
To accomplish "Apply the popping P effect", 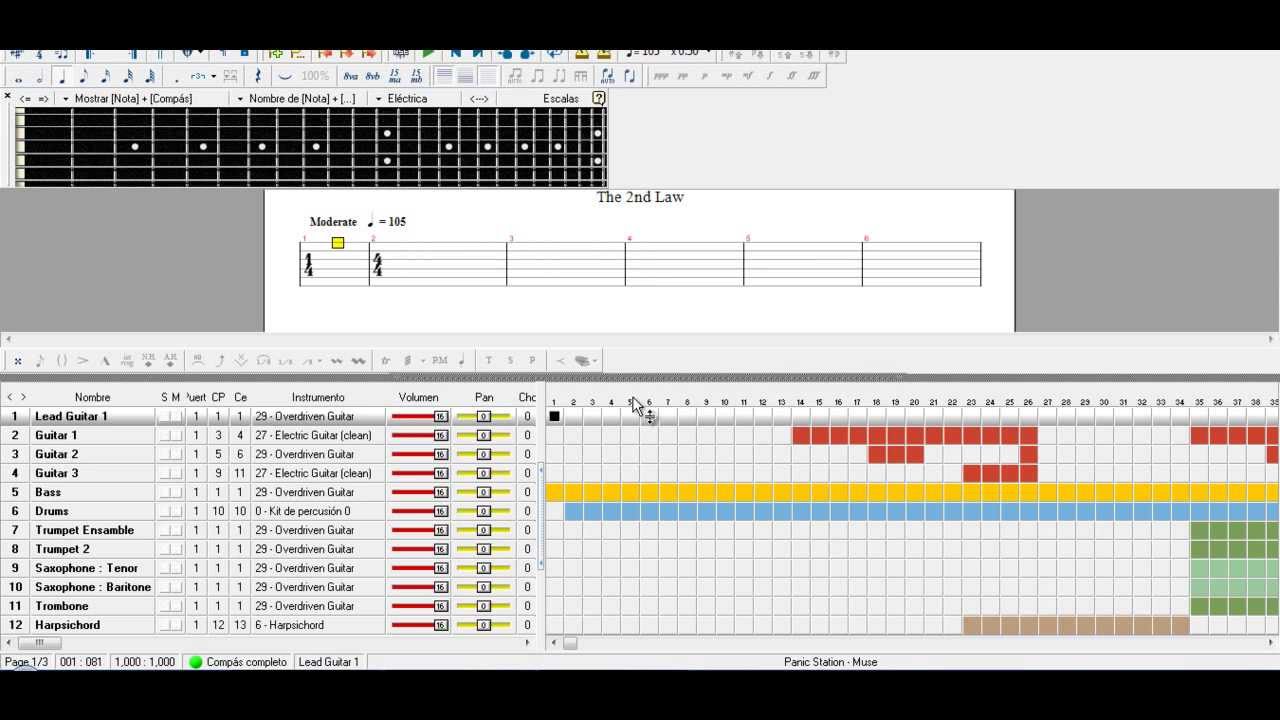I will [532, 361].
